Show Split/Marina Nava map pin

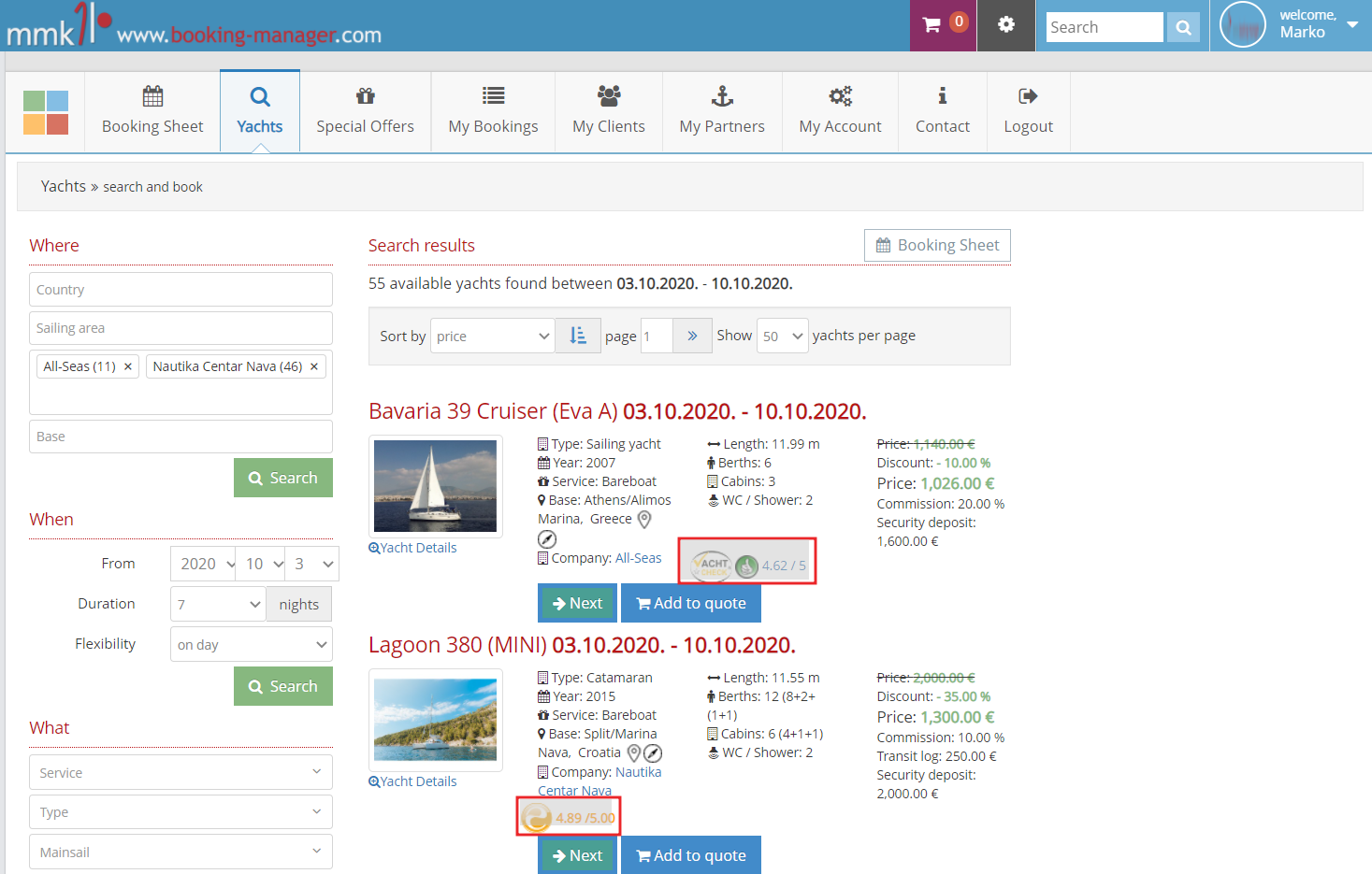click(633, 752)
